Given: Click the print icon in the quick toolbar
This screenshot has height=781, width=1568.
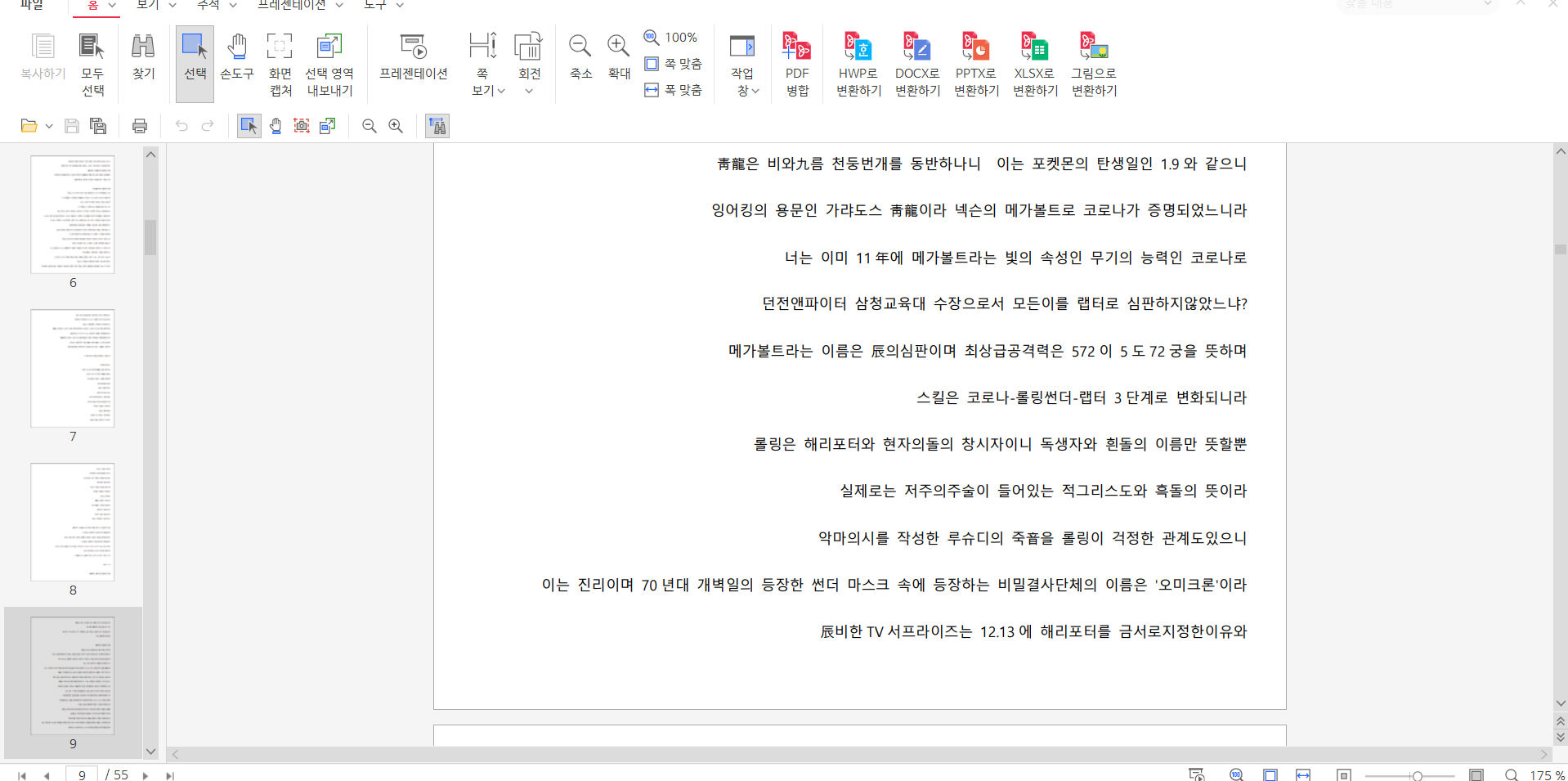Looking at the screenshot, I should coord(140,126).
